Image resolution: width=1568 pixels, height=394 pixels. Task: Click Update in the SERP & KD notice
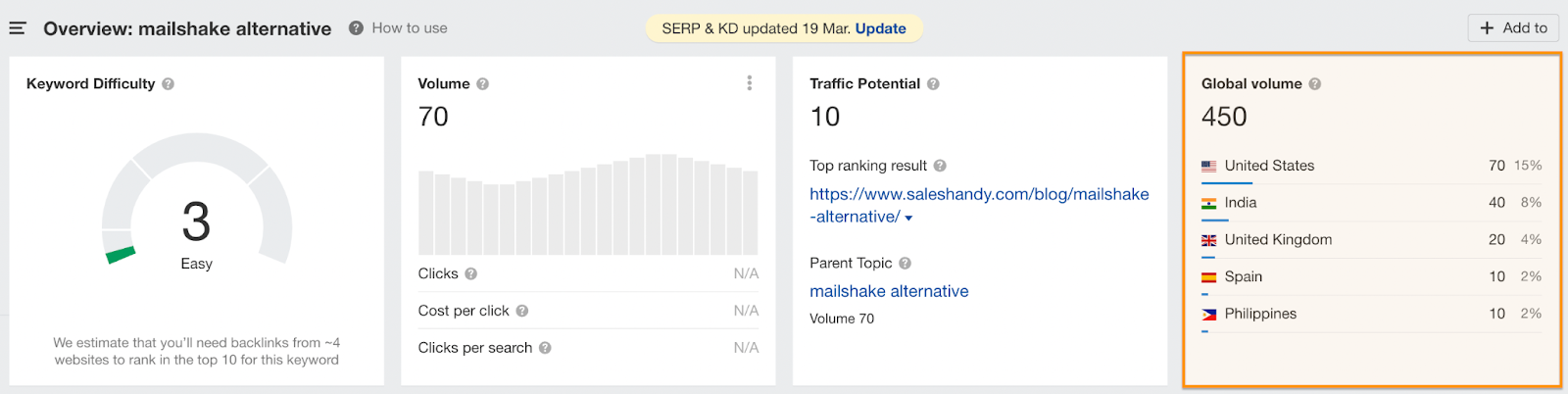880,28
